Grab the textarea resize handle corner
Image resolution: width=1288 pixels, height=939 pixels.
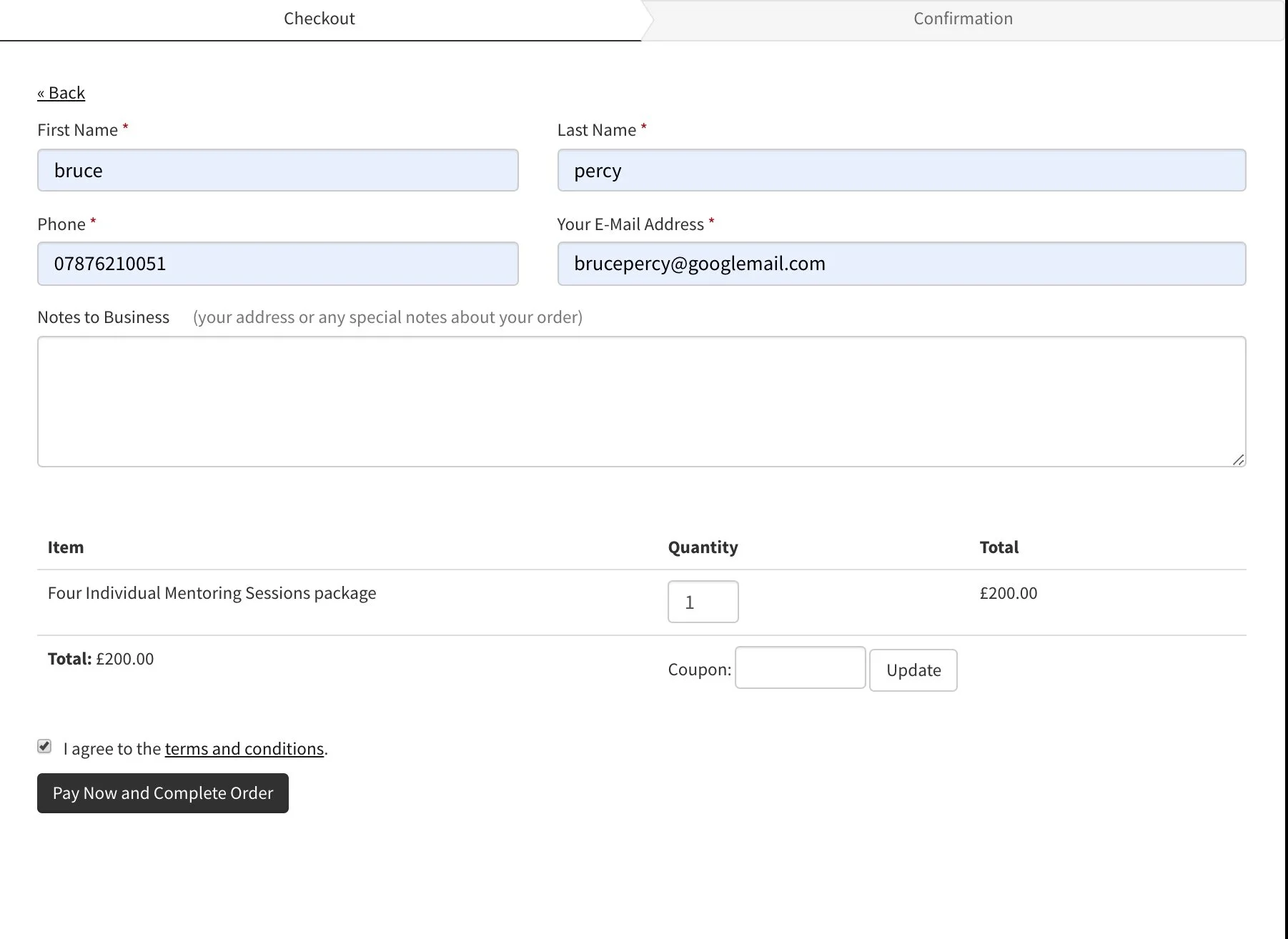click(x=1238, y=459)
